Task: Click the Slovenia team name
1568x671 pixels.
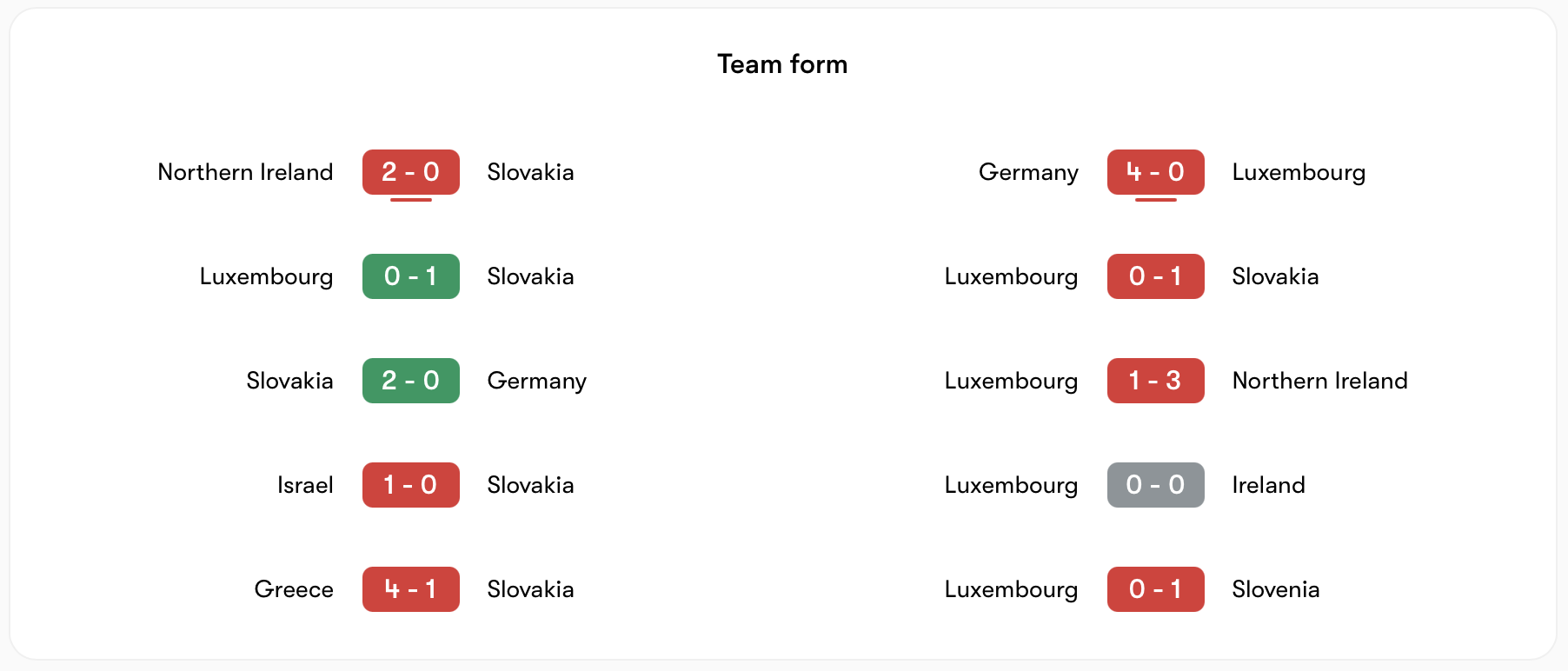Action: point(1275,589)
